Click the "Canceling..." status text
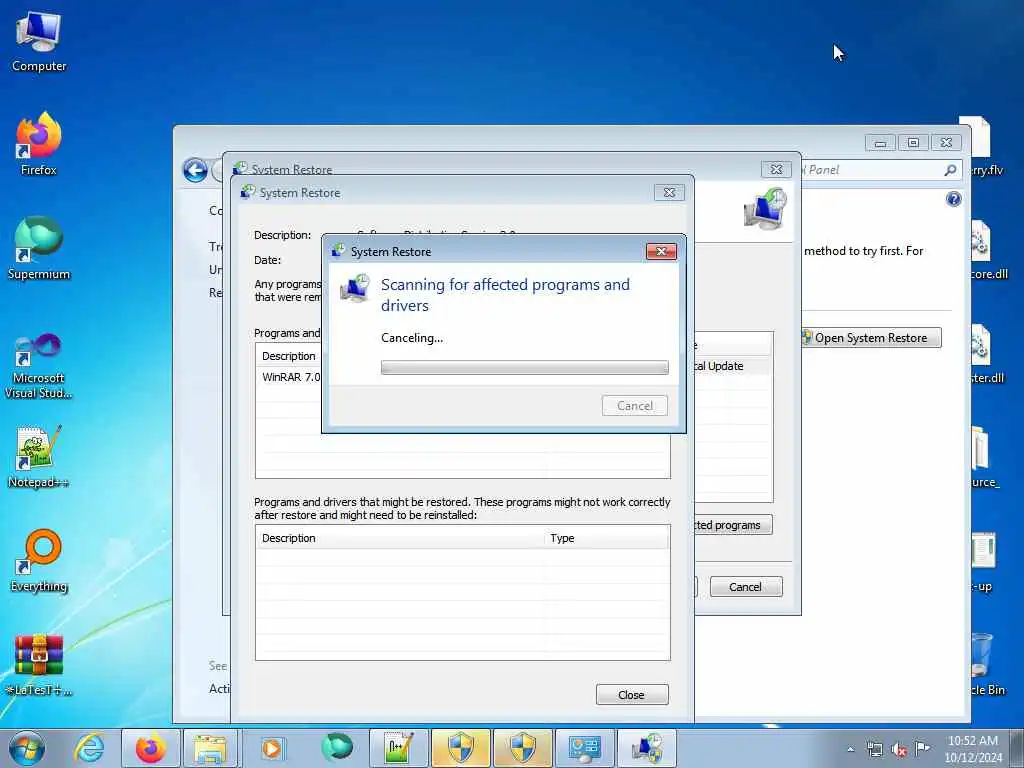Image resolution: width=1024 pixels, height=768 pixels. tap(412, 338)
